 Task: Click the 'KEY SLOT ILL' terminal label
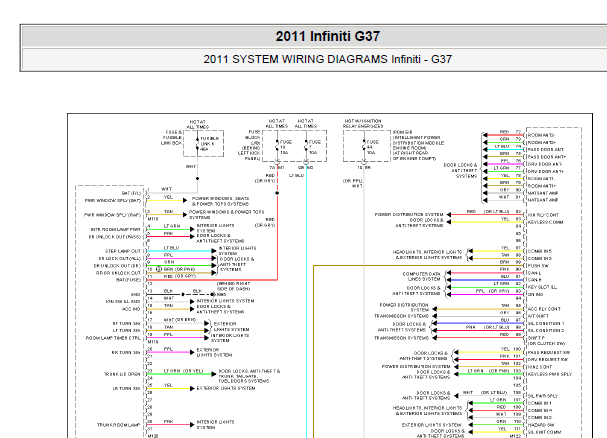pyautogui.click(x=542, y=287)
